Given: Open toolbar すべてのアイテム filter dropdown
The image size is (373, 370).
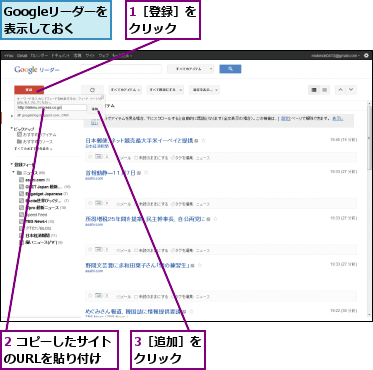Looking at the screenshot, I should tap(125, 90).
